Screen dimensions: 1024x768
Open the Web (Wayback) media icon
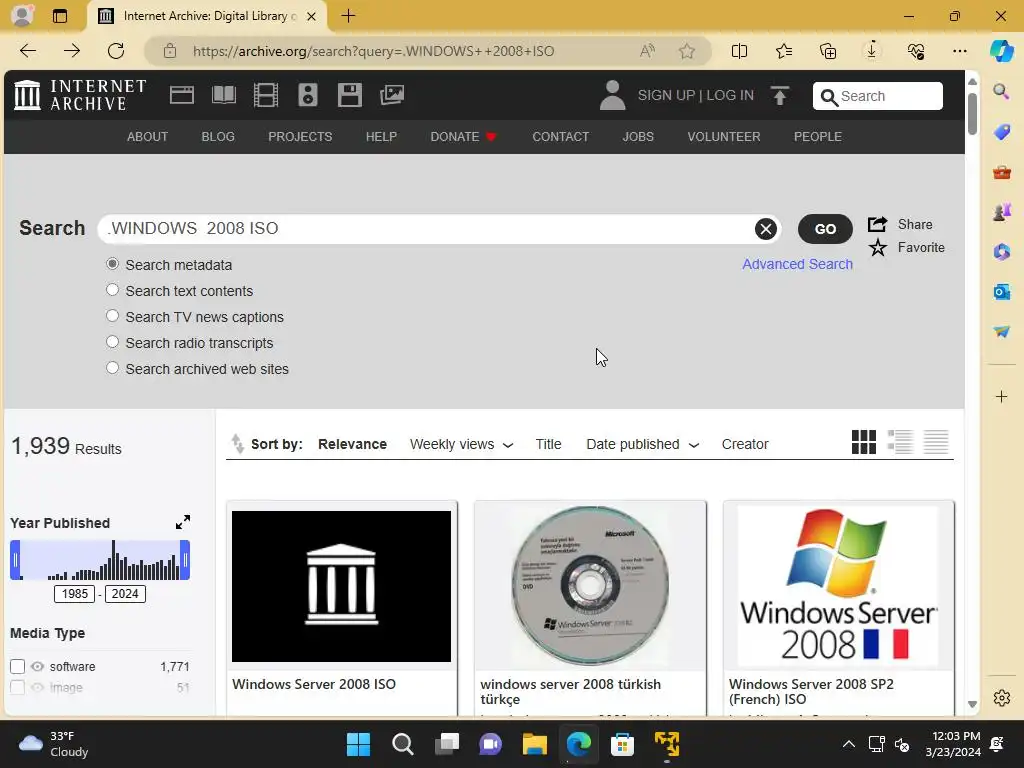tap(182, 95)
